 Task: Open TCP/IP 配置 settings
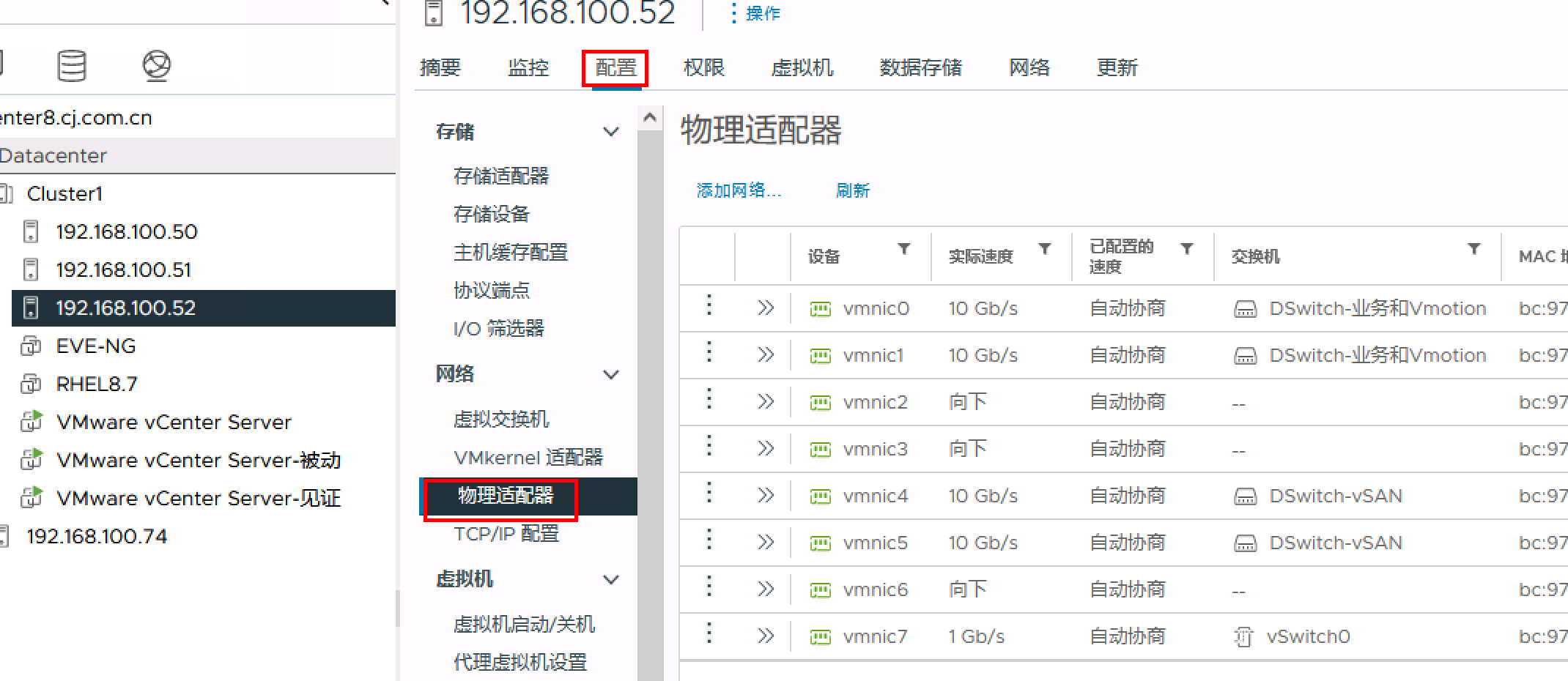(506, 534)
